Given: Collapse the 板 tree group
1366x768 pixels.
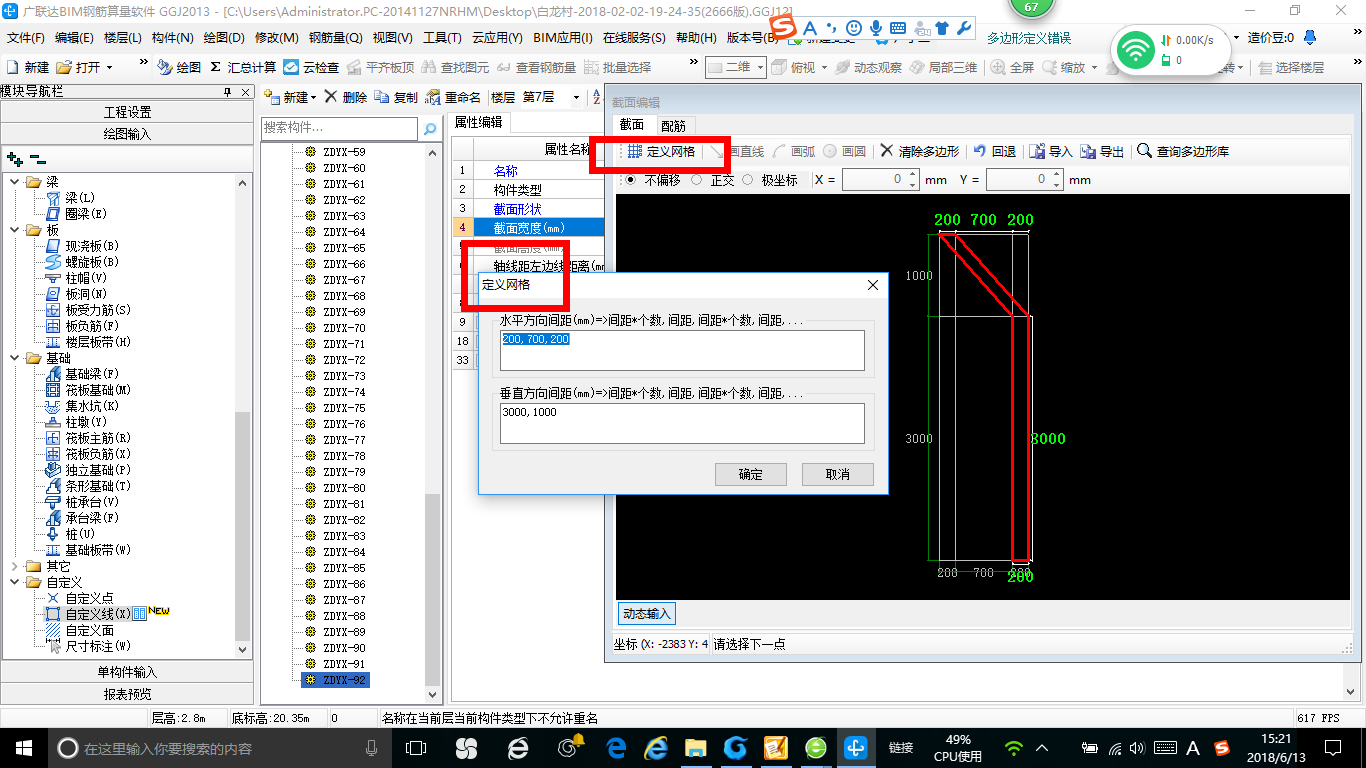Looking at the screenshot, I should click(15, 230).
